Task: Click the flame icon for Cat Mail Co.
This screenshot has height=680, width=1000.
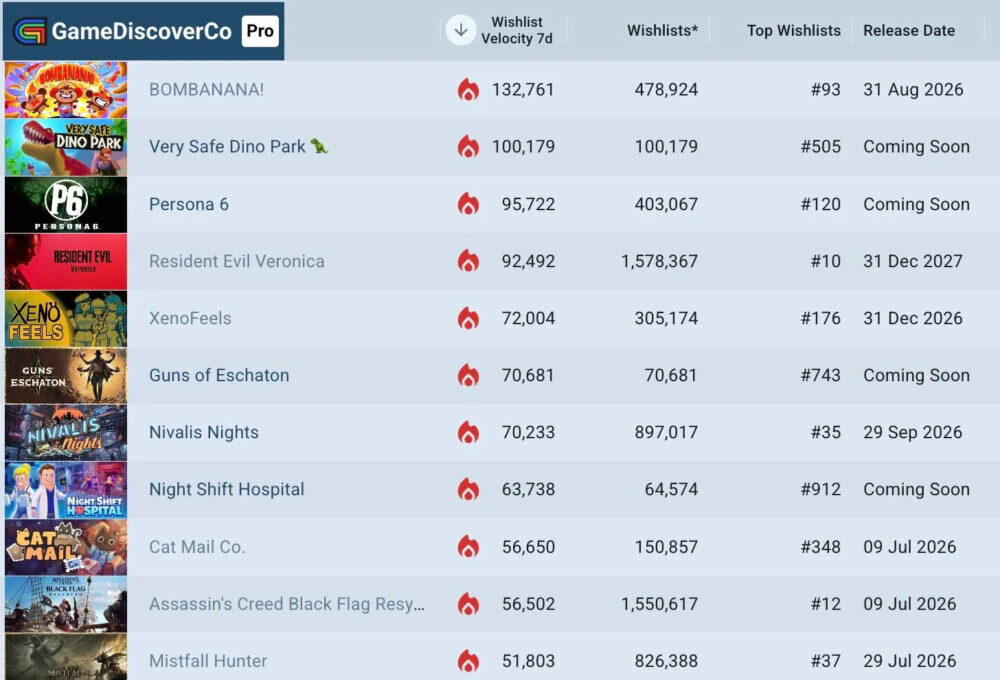Action: pos(468,547)
